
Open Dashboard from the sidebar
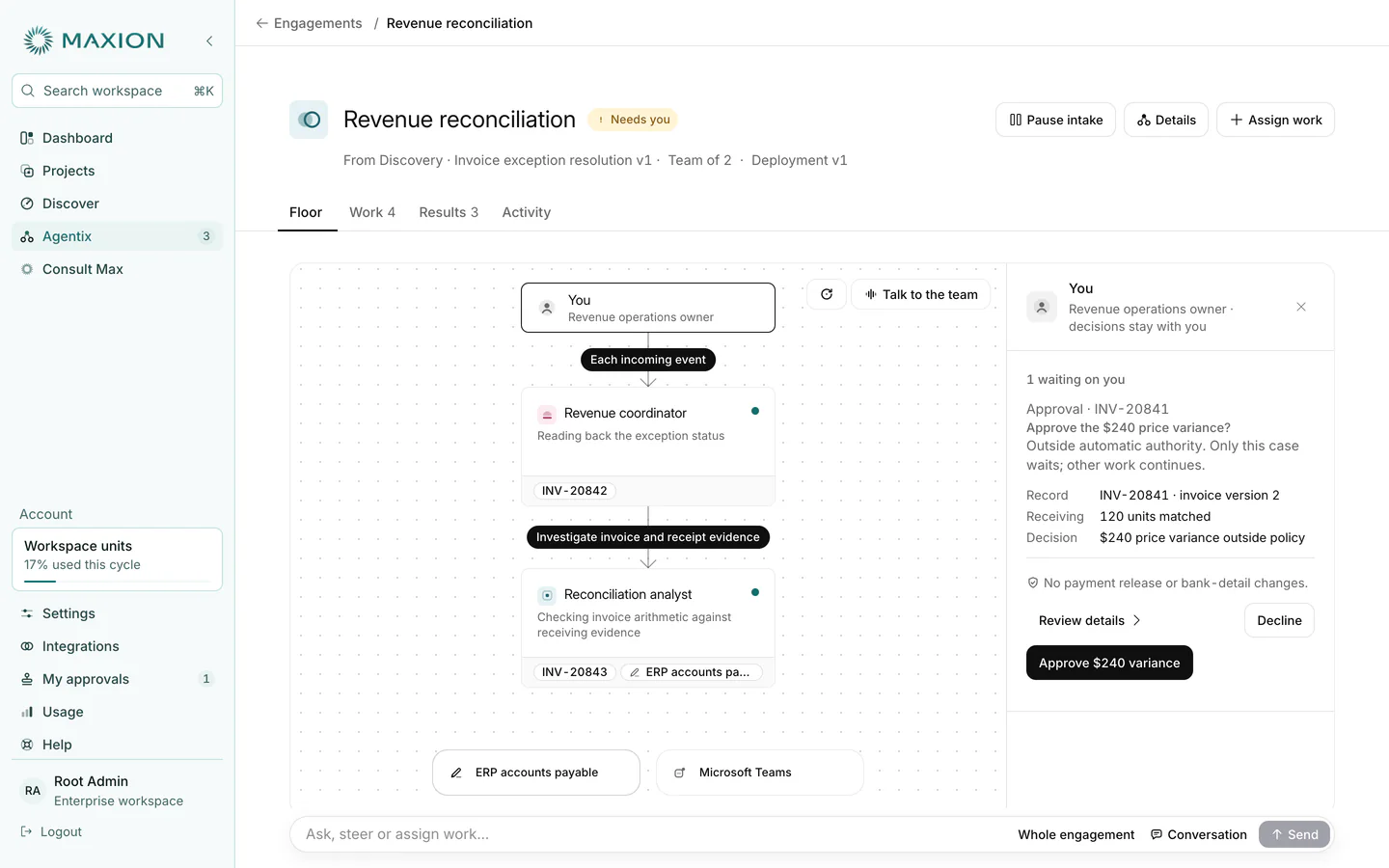pos(117,138)
